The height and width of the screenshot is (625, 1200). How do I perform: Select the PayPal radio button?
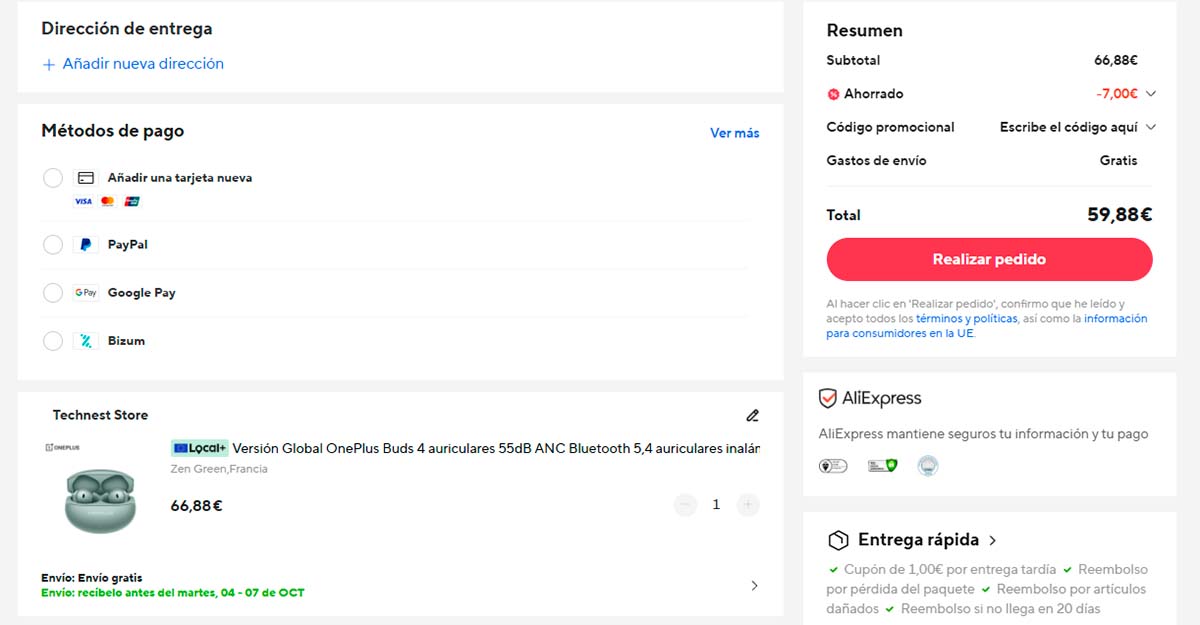point(53,245)
